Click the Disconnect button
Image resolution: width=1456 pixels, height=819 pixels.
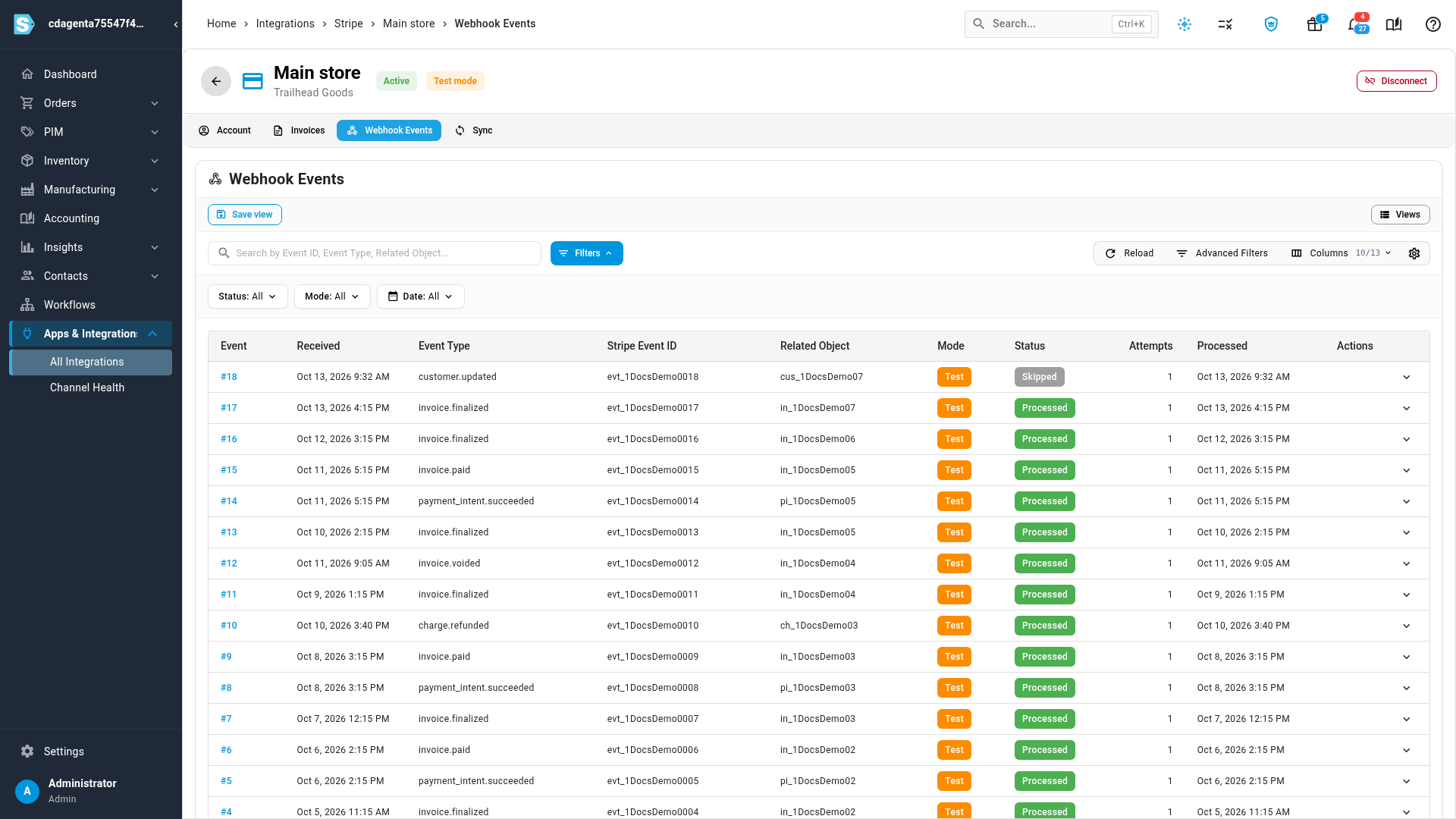pos(1396,81)
